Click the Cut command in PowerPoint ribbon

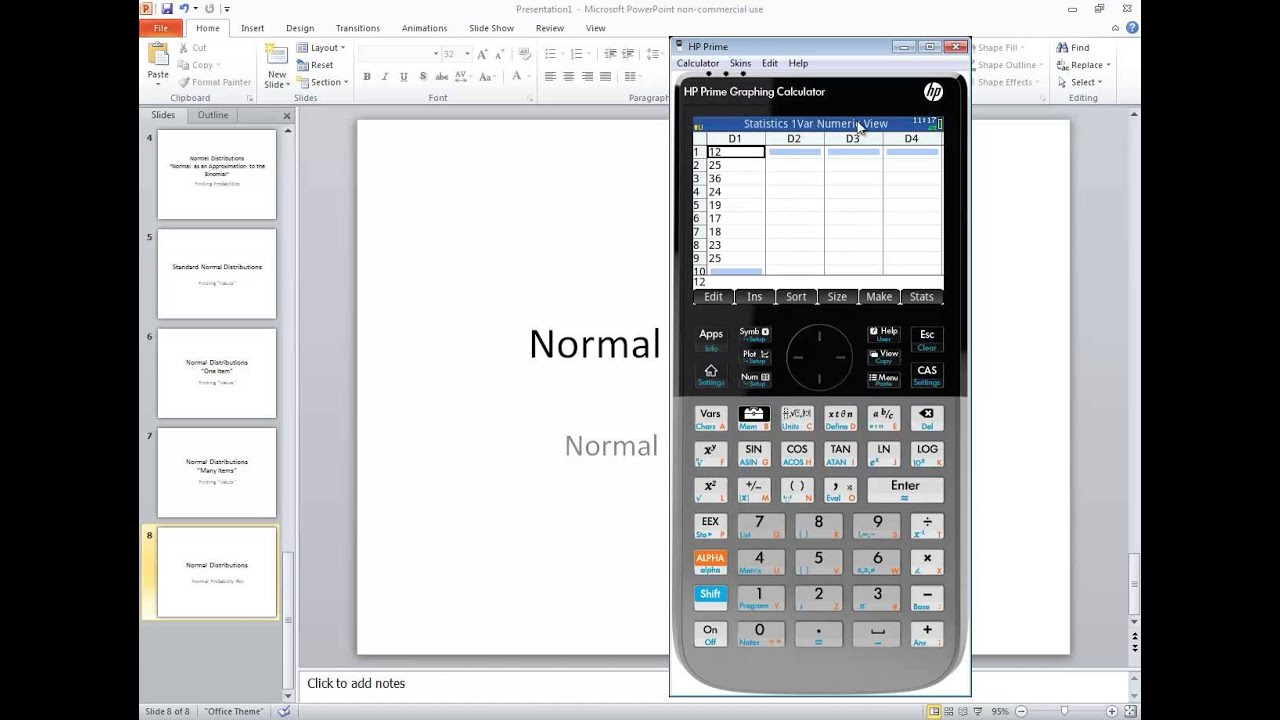click(x=192, y=48)
